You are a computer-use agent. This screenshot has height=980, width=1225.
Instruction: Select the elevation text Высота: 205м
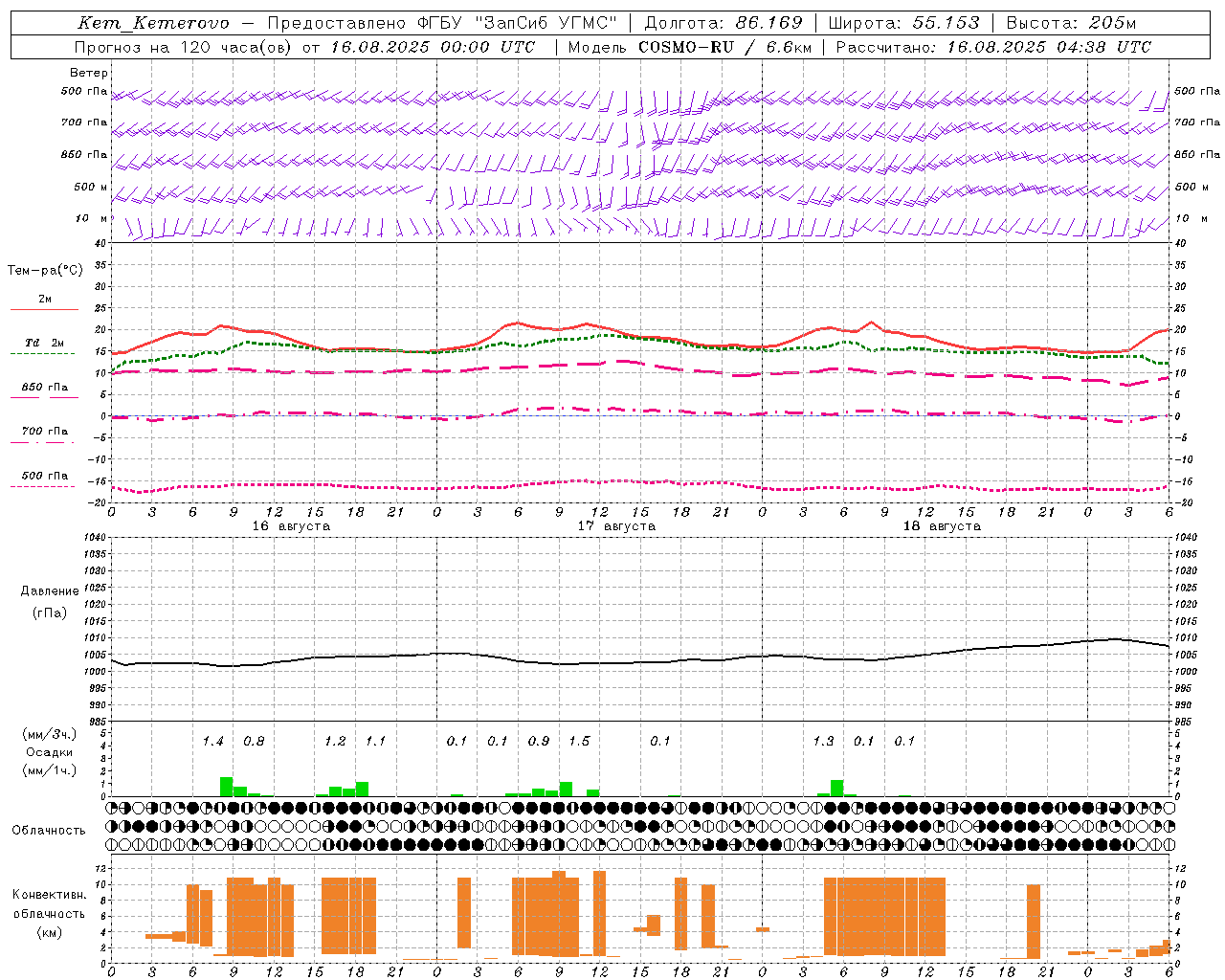[x=1071, y=23]
